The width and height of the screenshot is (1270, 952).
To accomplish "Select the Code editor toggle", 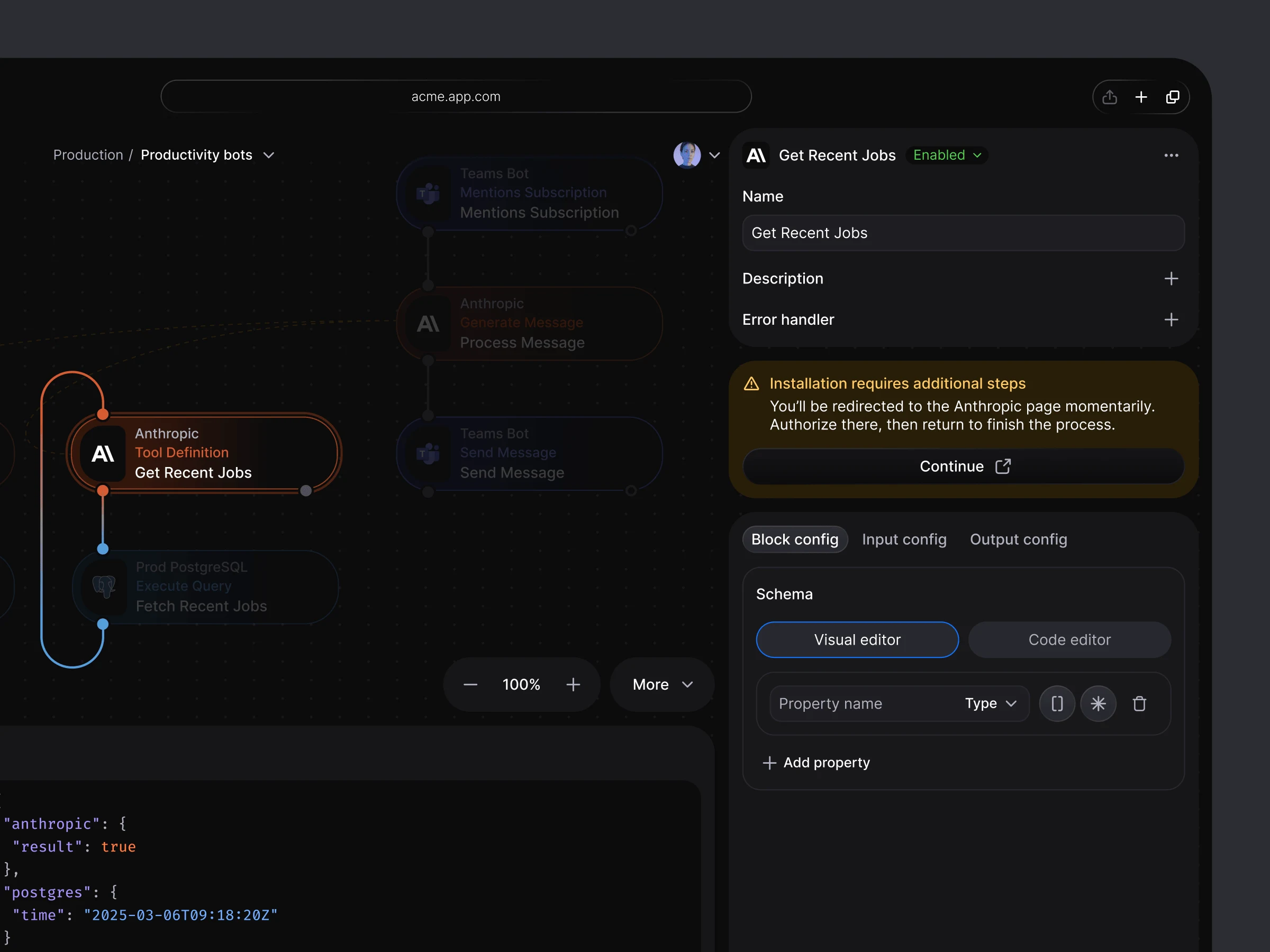I will click(x=1069, y=640).
